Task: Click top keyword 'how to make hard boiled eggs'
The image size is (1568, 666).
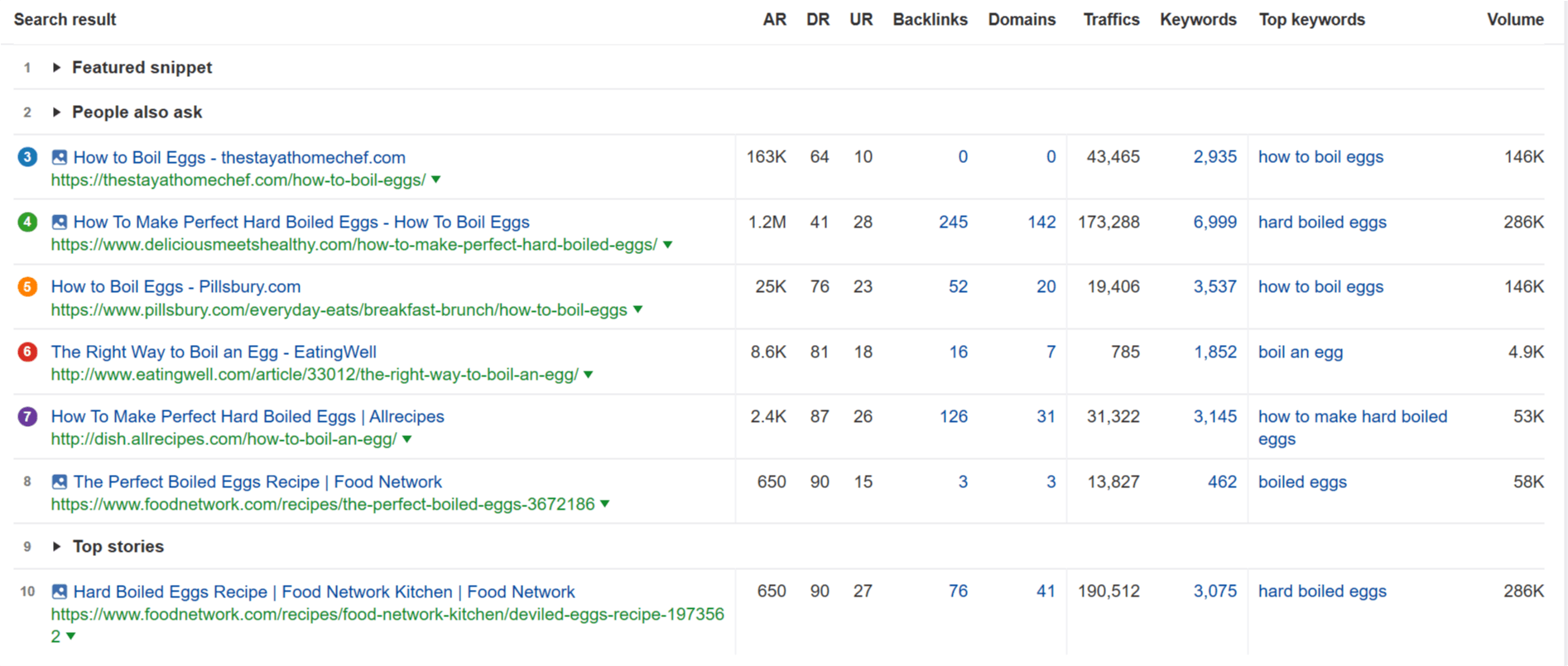Action: click(x=1353, y=428)
